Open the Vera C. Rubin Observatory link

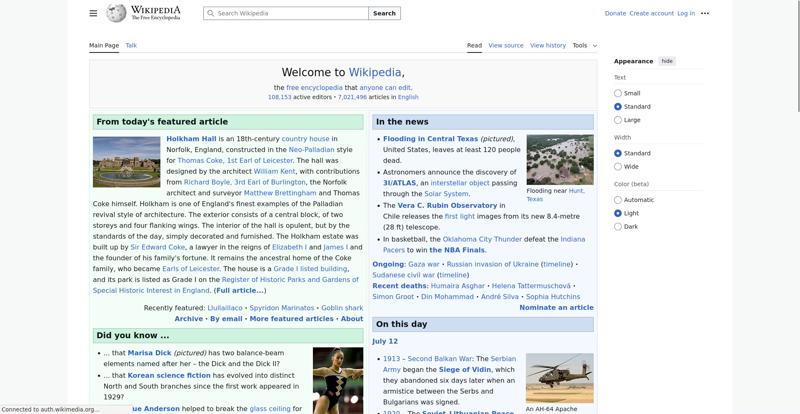tap(447, 205)
